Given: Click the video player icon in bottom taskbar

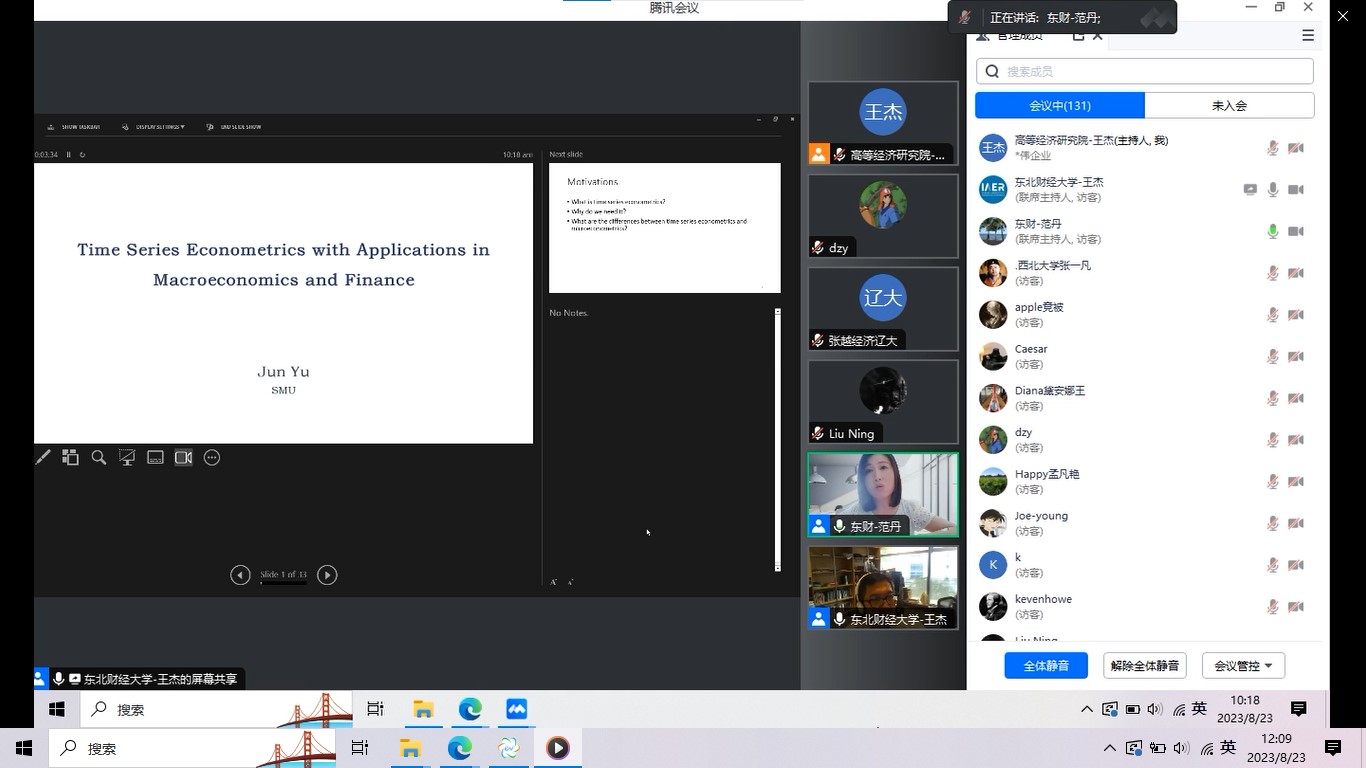Looking at the screenshot, I should tap(558, 748).
